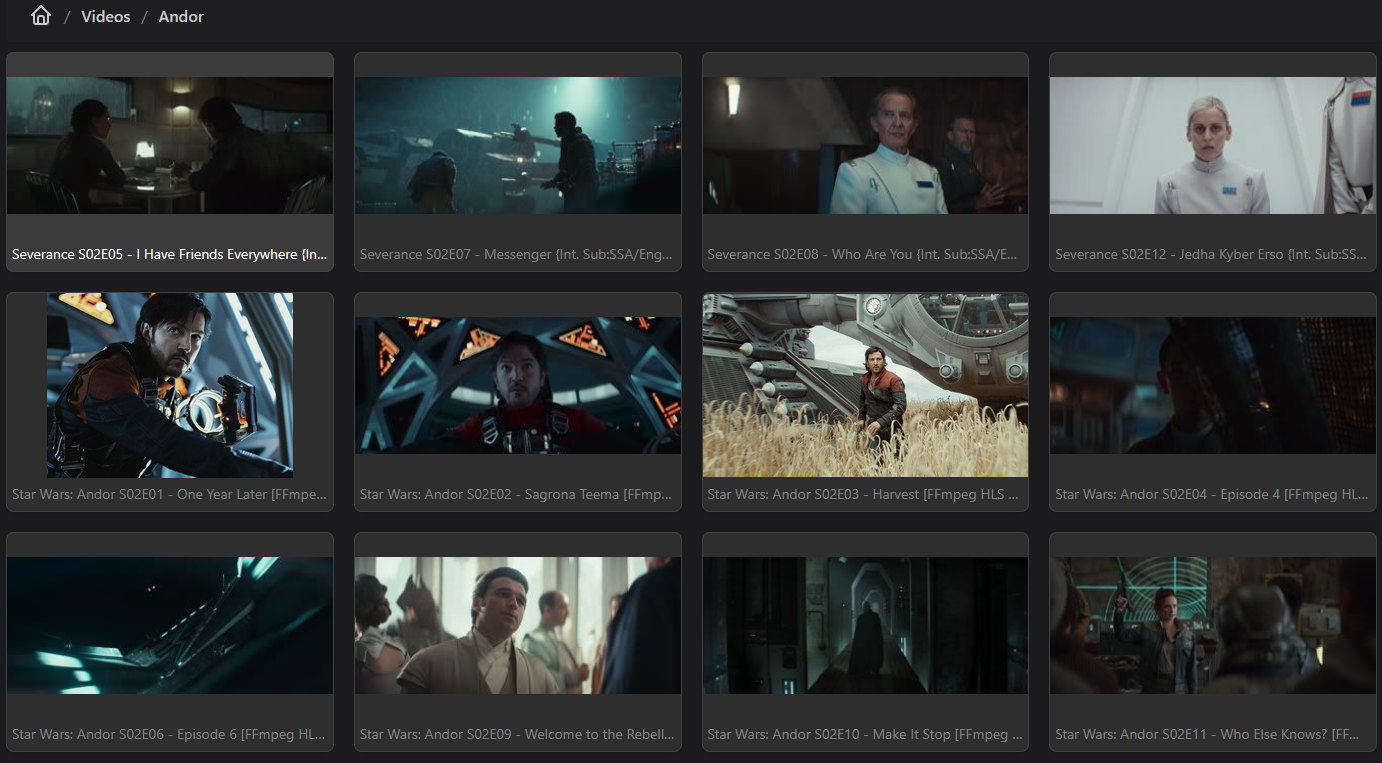
Task: Click title text 'Andor S02E03 - Harvest'
Action: (x=845, y=494)
